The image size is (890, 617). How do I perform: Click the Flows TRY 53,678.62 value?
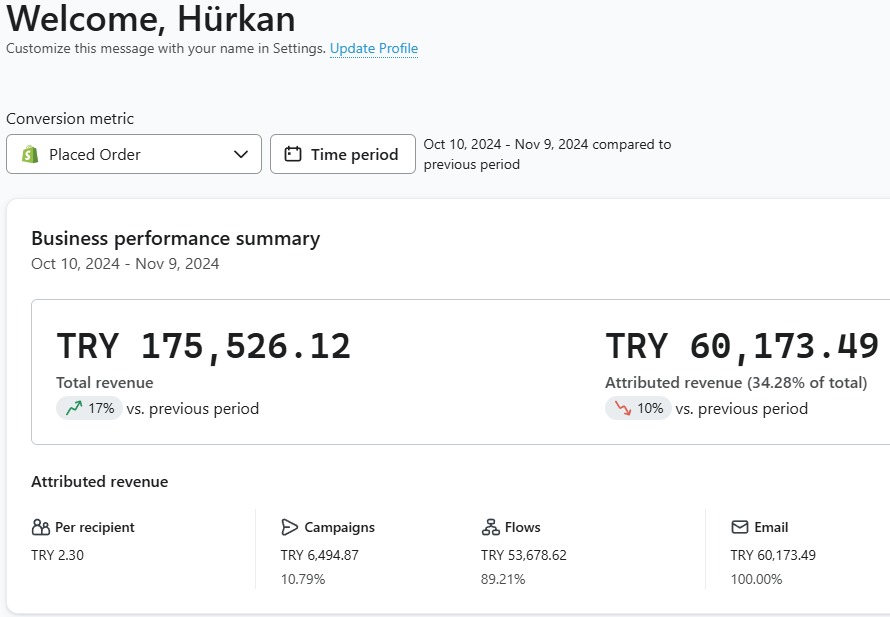coord(523,555)
